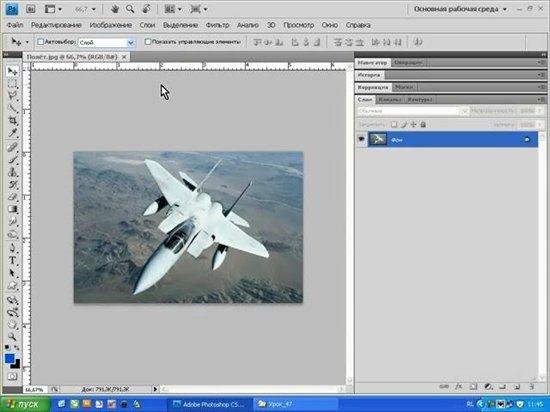Close the Полет.jpg document tab

pyautogui.click(x=124, y=57)
